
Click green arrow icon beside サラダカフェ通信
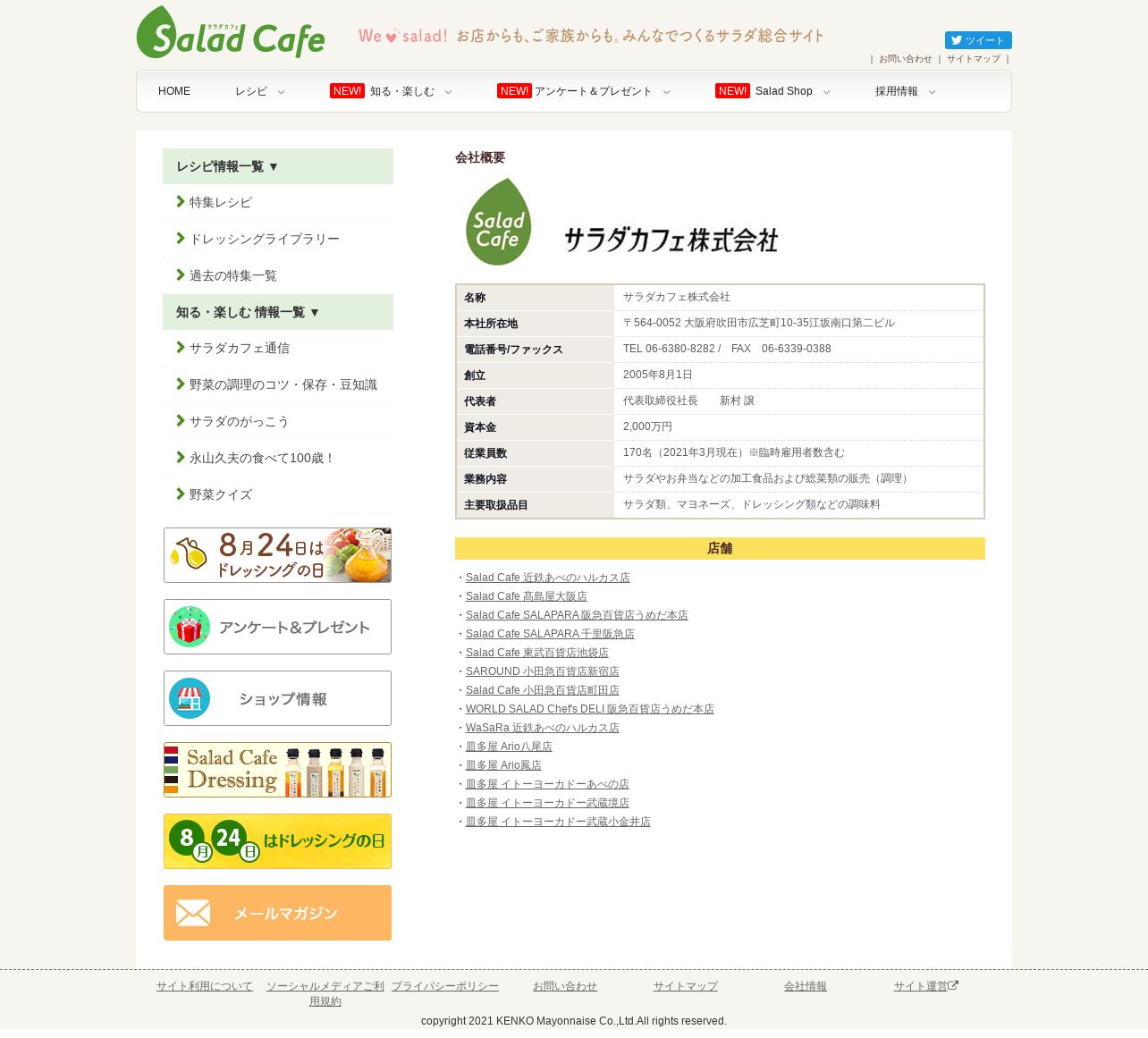coord(181,348)
